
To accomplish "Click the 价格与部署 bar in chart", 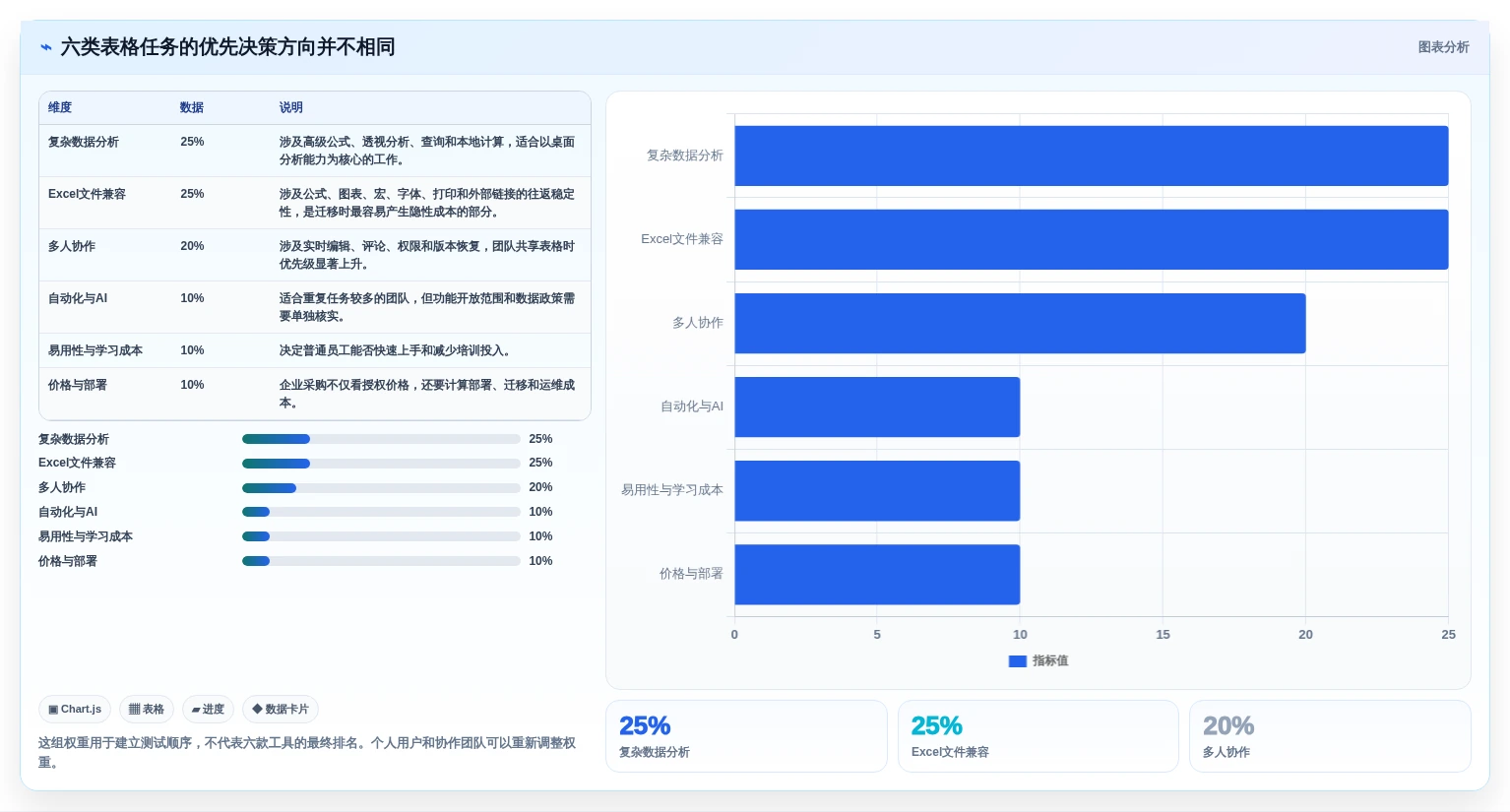I will (x=877, y=574).
